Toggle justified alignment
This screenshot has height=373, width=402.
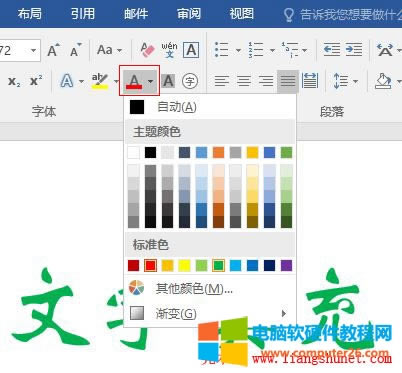coord(288,81)
